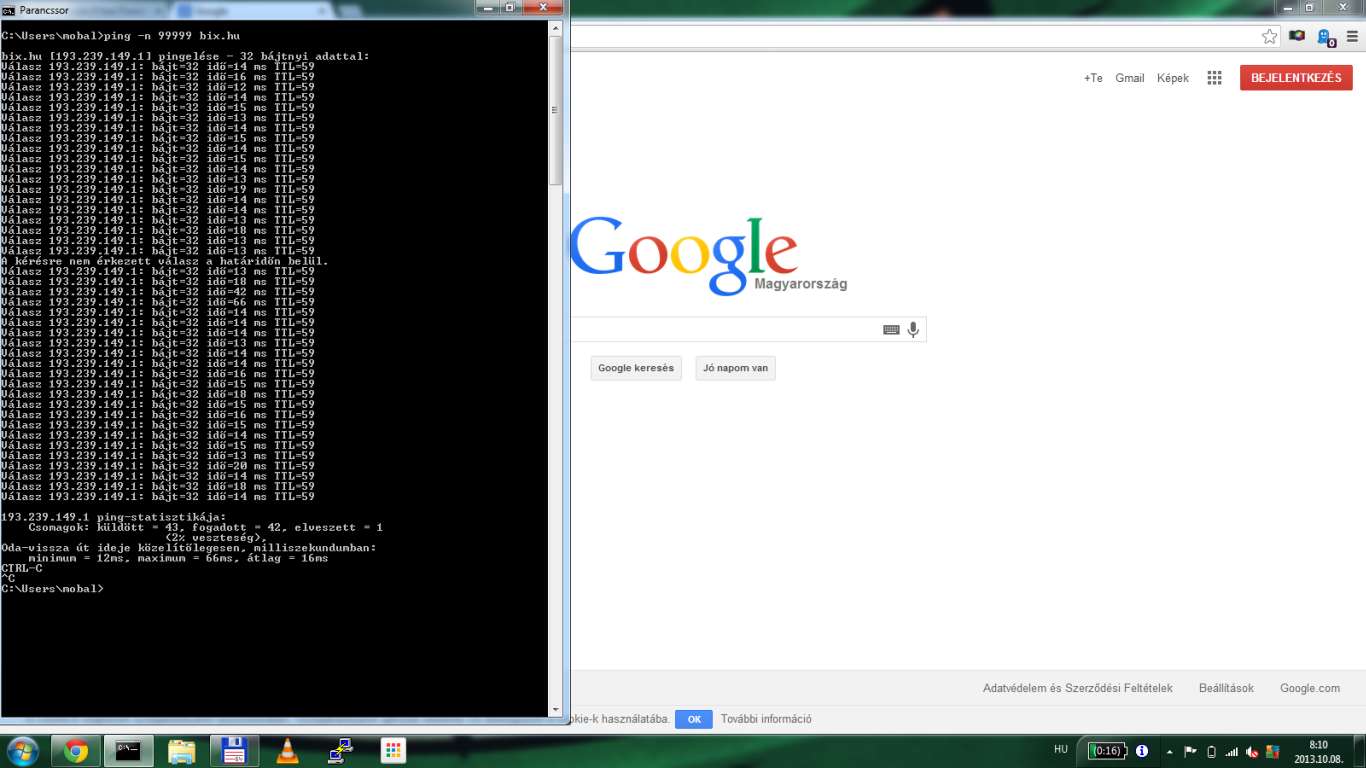Image resolution: width=1366 pixels, height=768 pixels.
Task: Click the 'Csomagok: küldött = 43' statistics line
Action: tap(205, 527)
